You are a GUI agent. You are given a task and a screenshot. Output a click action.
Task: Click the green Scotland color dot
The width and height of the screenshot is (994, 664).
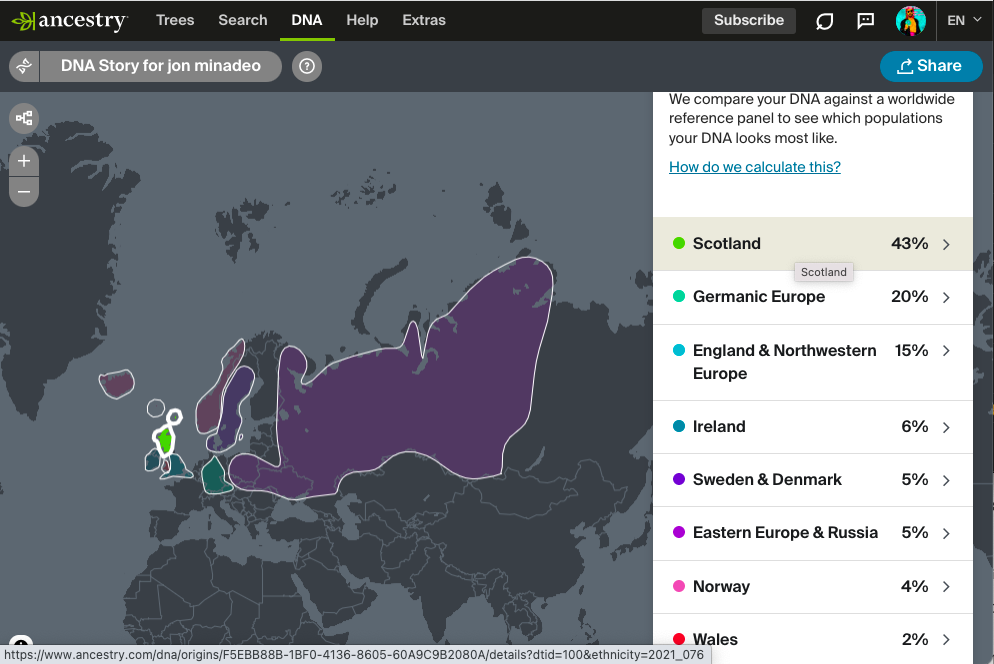678,243
